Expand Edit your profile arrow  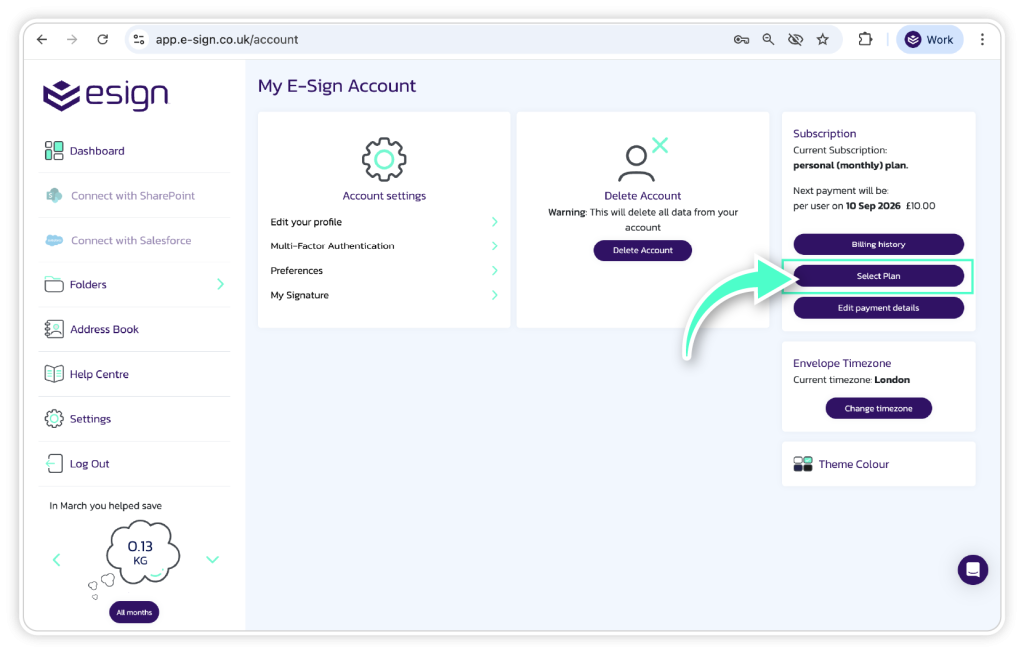pos(494,222)
